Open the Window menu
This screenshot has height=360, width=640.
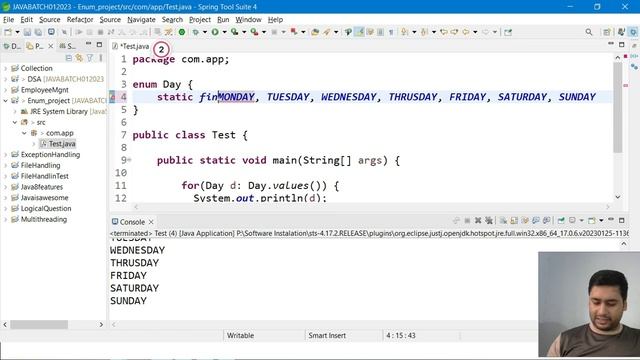[248, 20]
